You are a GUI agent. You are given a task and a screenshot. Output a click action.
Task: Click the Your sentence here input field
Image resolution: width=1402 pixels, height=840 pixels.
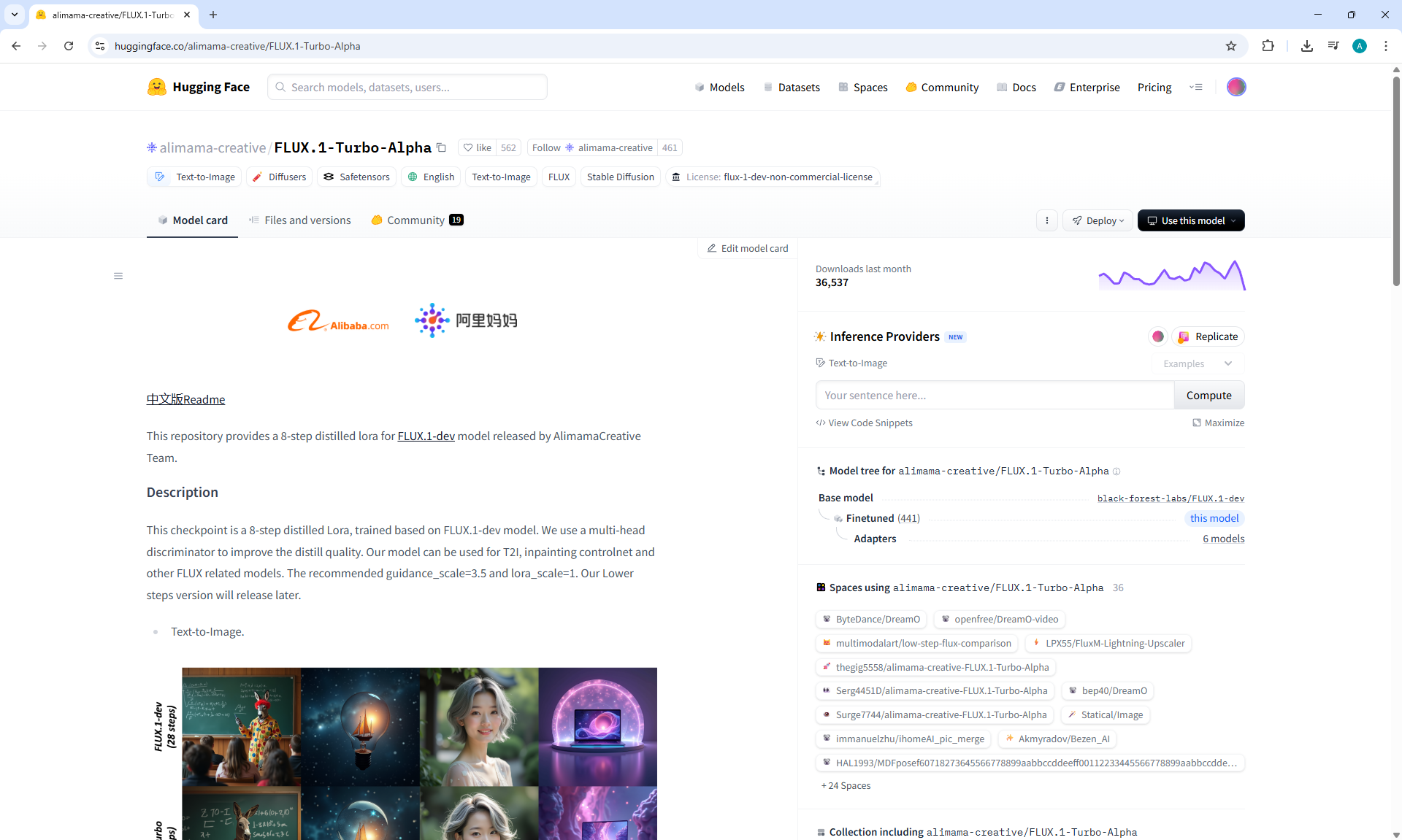click(x=994, y=395)
